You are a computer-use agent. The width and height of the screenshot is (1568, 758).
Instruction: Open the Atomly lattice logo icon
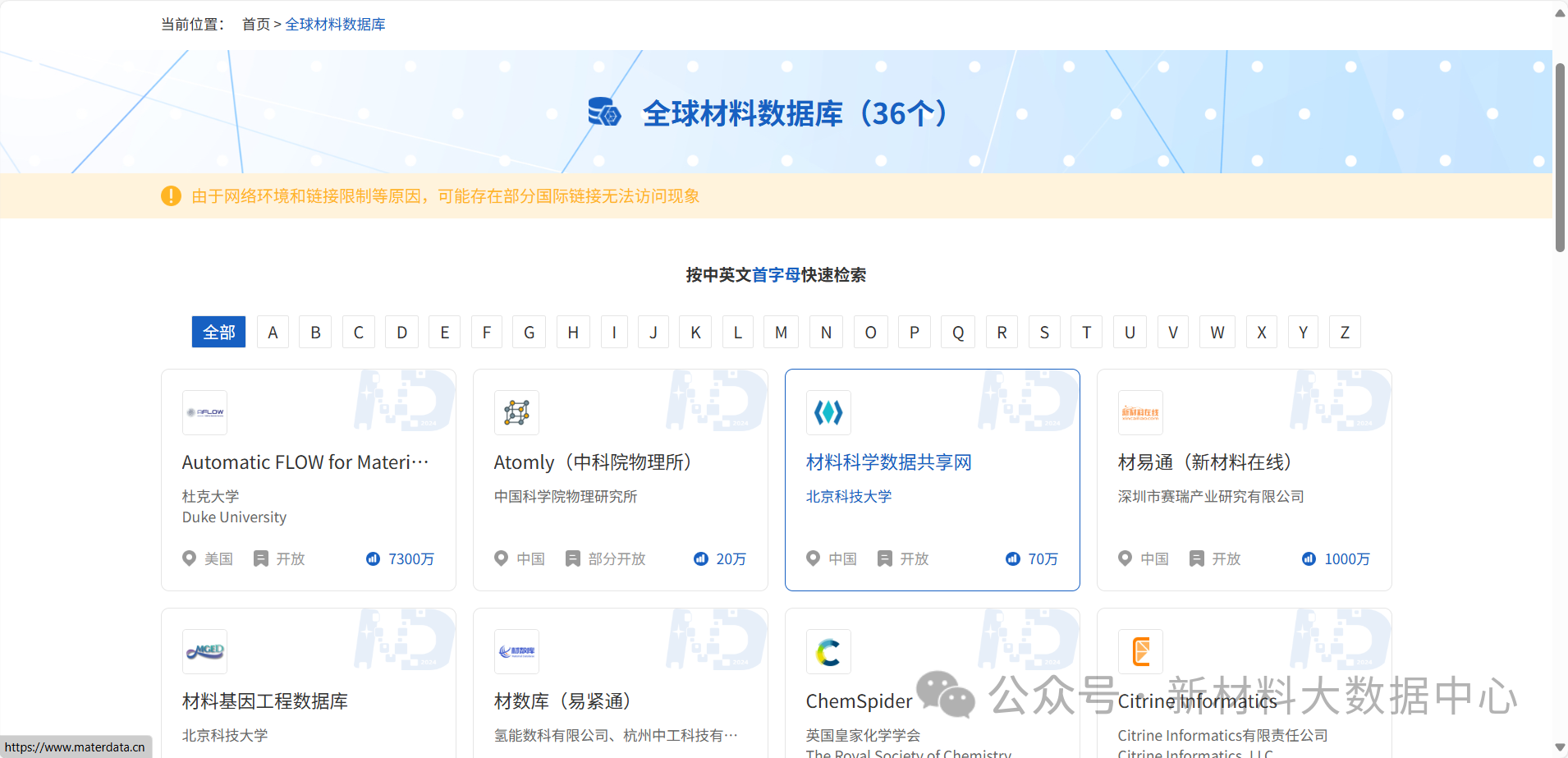coord(516,412)
